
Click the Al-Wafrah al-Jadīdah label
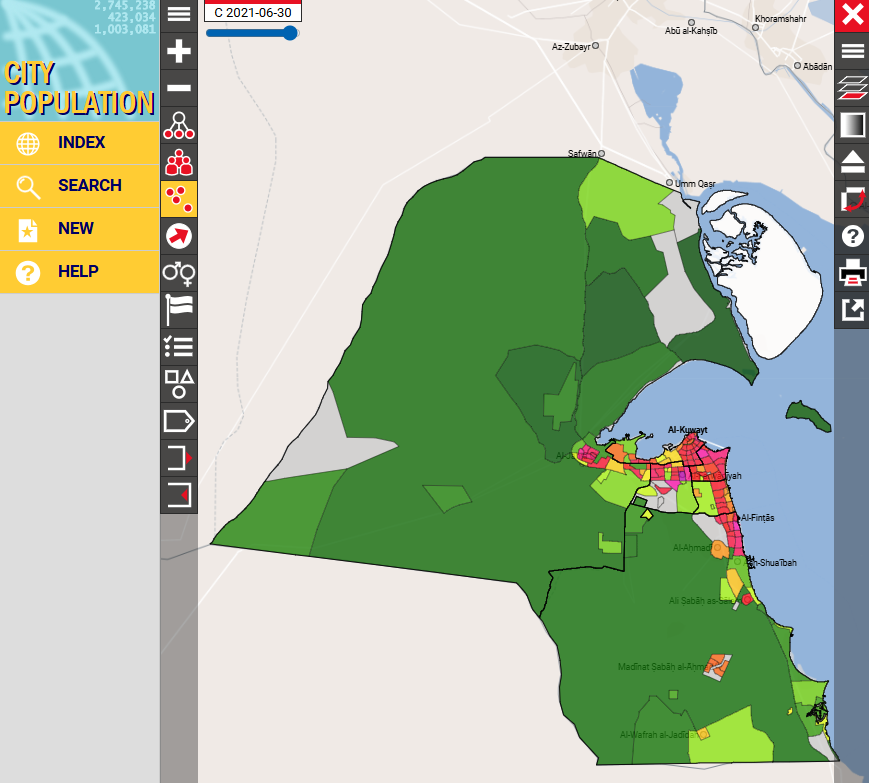click(658, 735)
